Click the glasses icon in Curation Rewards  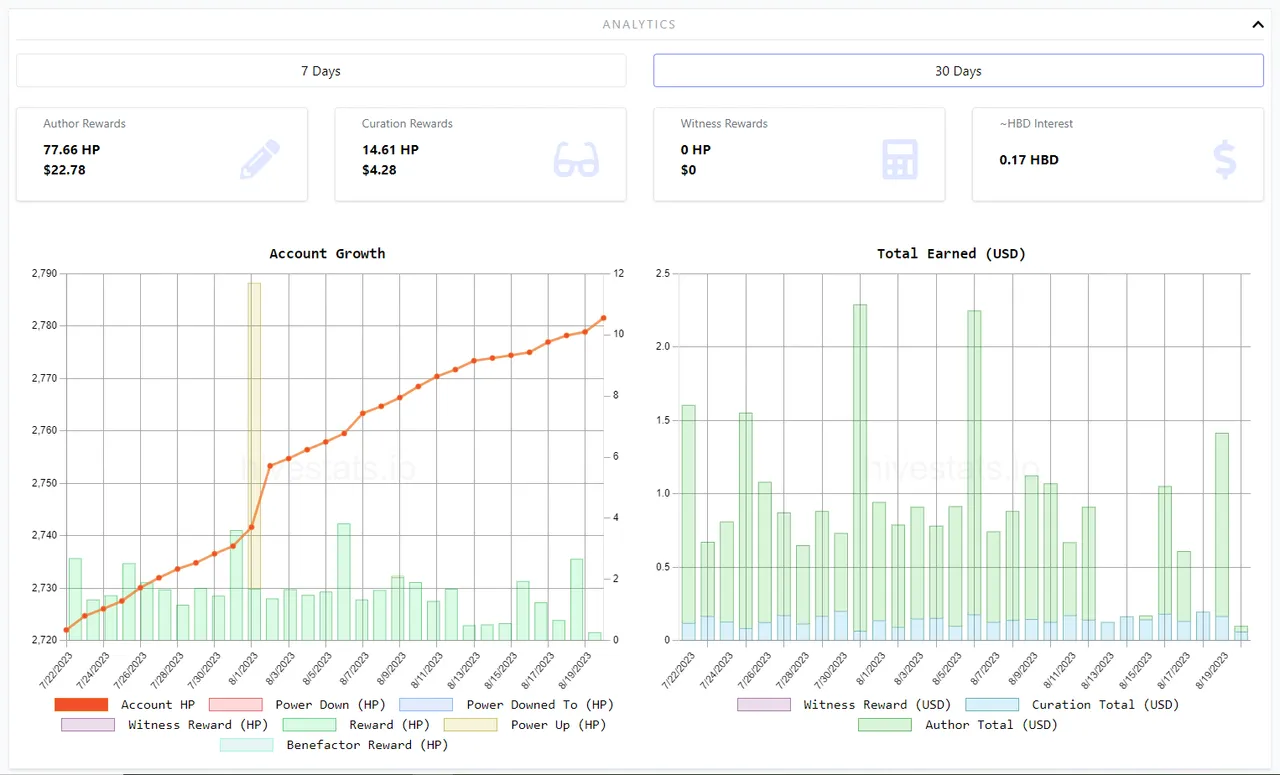(576, 160)
